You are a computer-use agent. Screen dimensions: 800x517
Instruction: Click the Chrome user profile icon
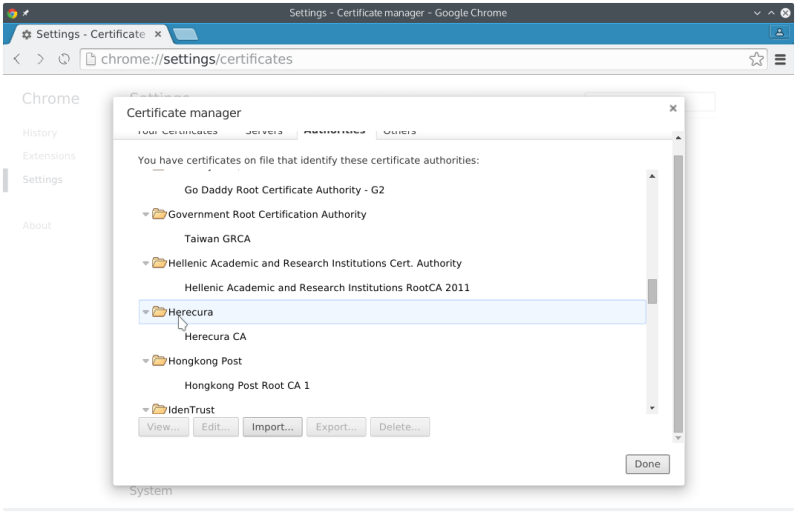point(778,32)
